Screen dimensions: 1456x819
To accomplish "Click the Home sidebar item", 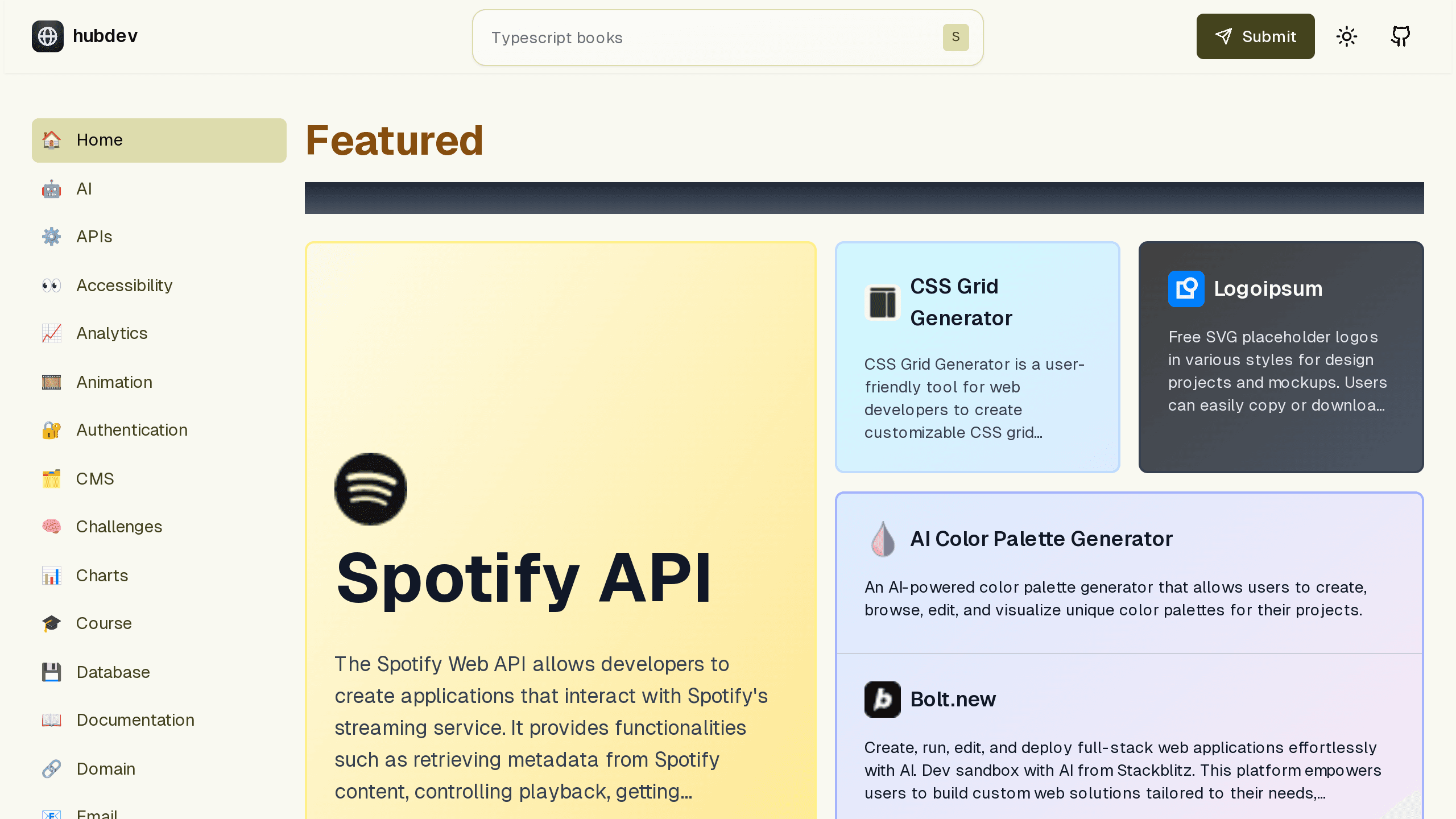I will point(159,140).
